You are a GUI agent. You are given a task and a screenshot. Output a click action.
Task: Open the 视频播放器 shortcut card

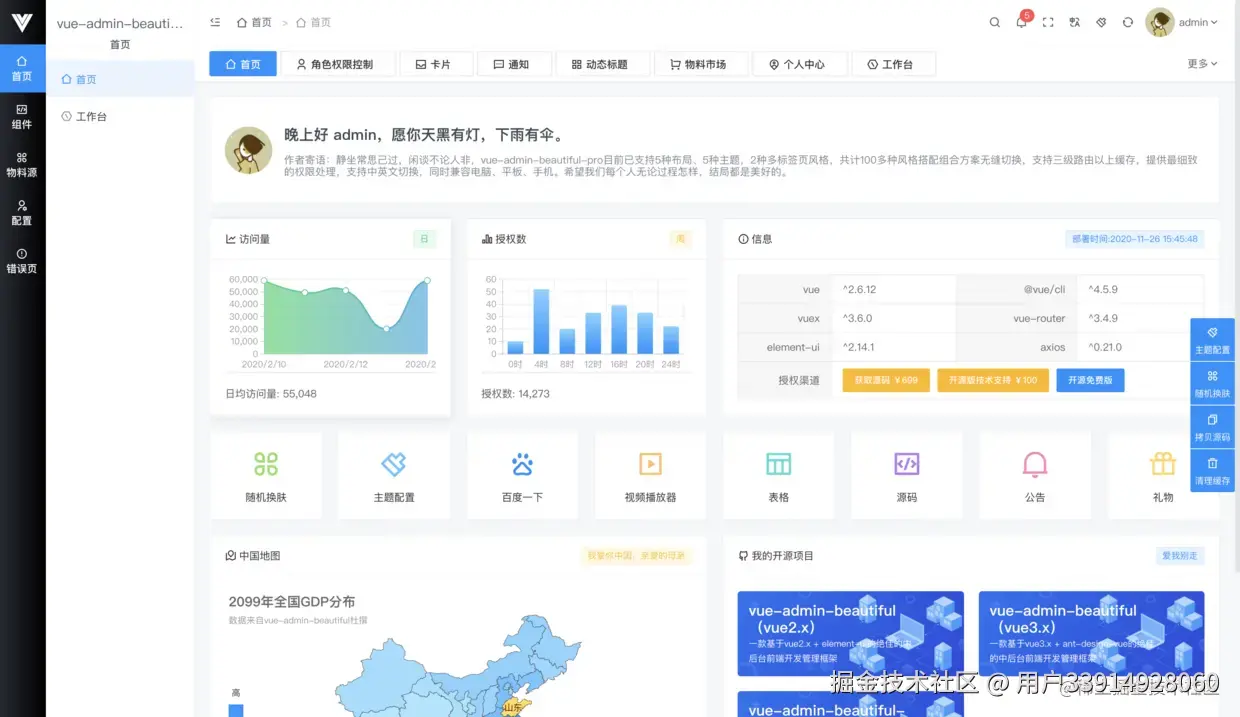(650, 475)
